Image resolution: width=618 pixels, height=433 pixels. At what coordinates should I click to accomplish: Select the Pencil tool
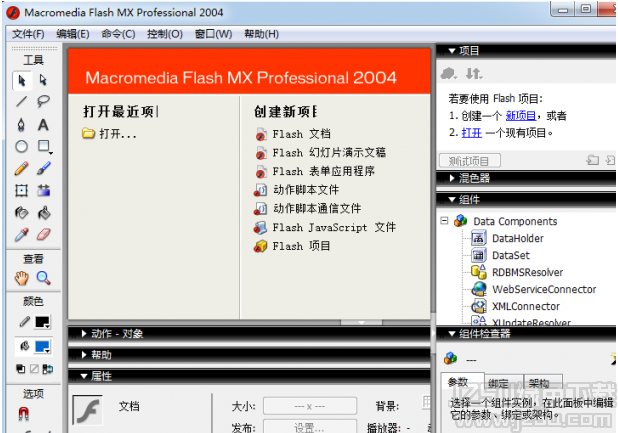[21, 168]
